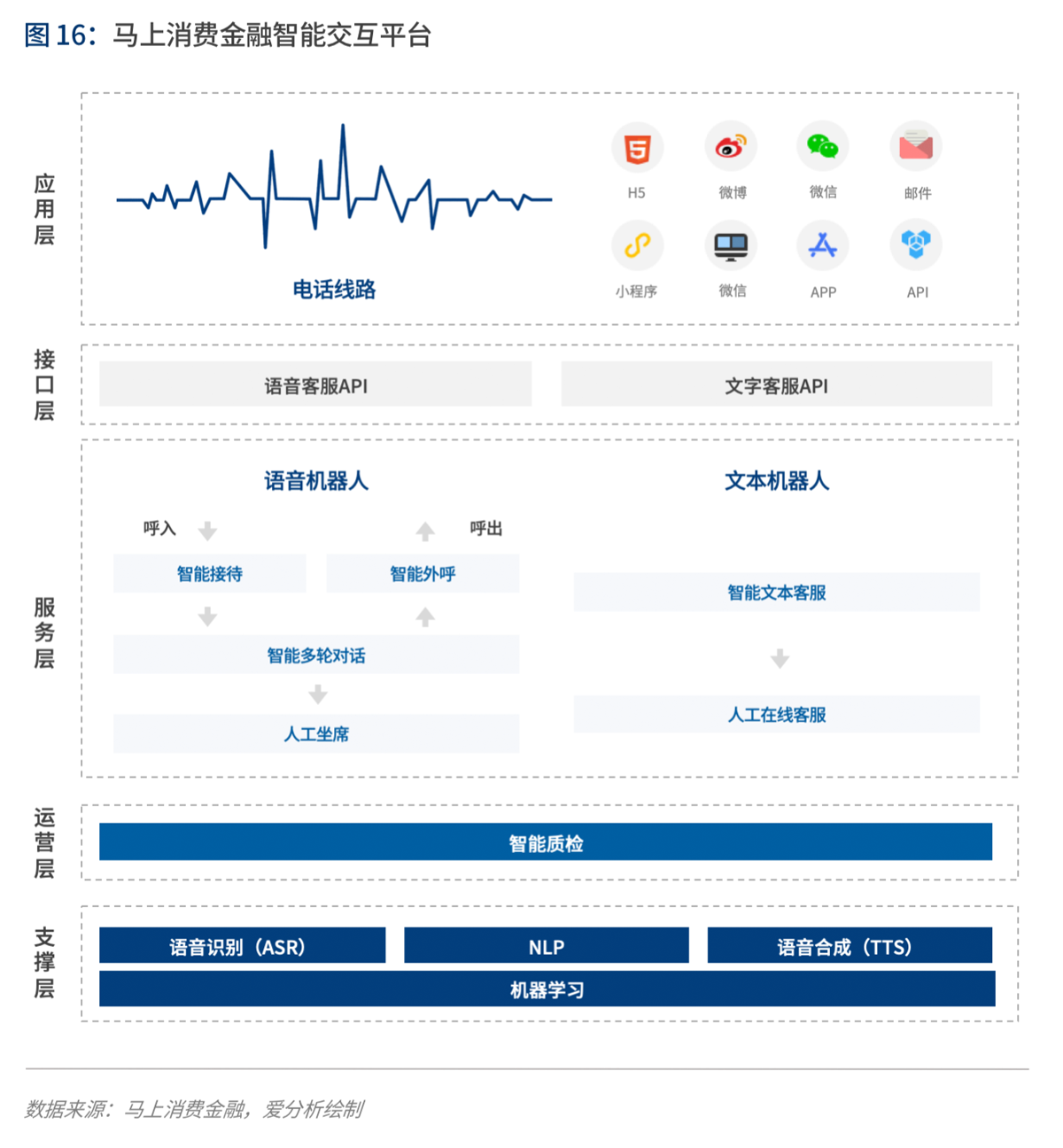Click the down arrow next to 呼入
The image size is (1063, 1148).
(207, 531)
